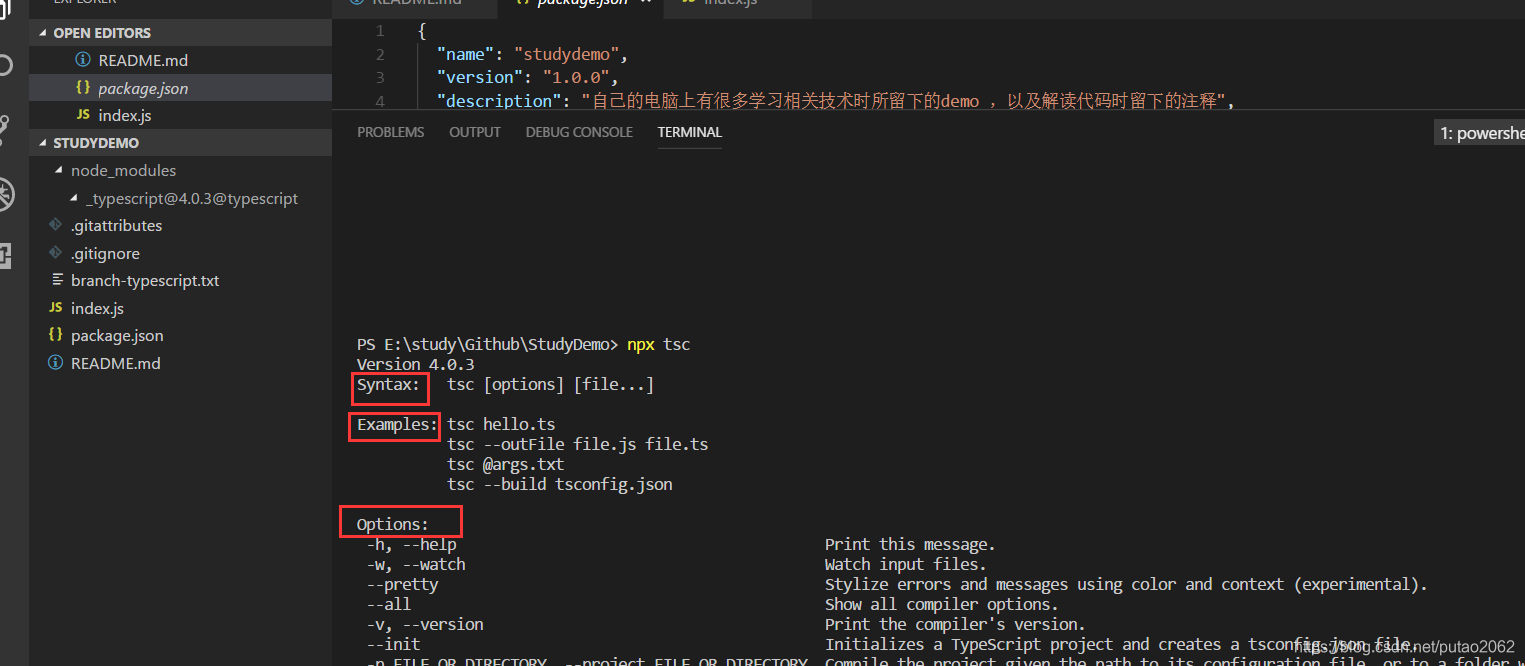Click 'Print the compiler's version.' description text

[954, 625]
